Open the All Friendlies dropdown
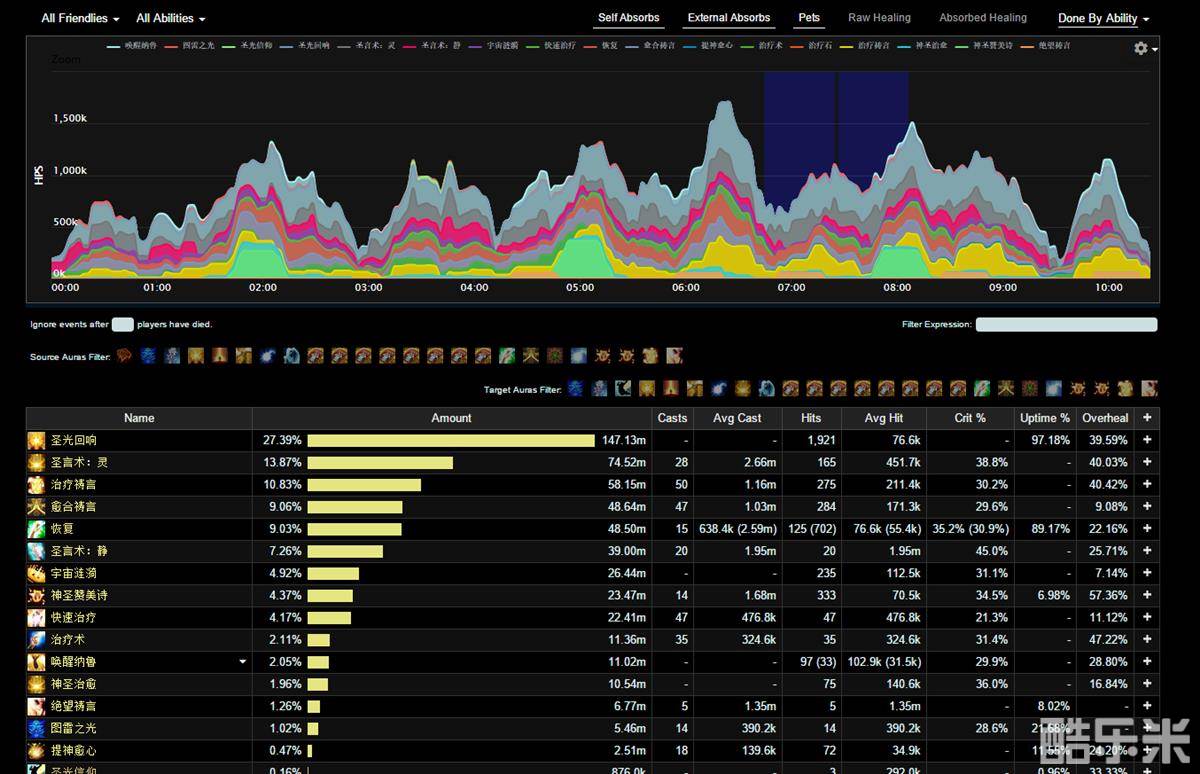The width and height of the screenshot is (1200, 774). tap(80, 19)
